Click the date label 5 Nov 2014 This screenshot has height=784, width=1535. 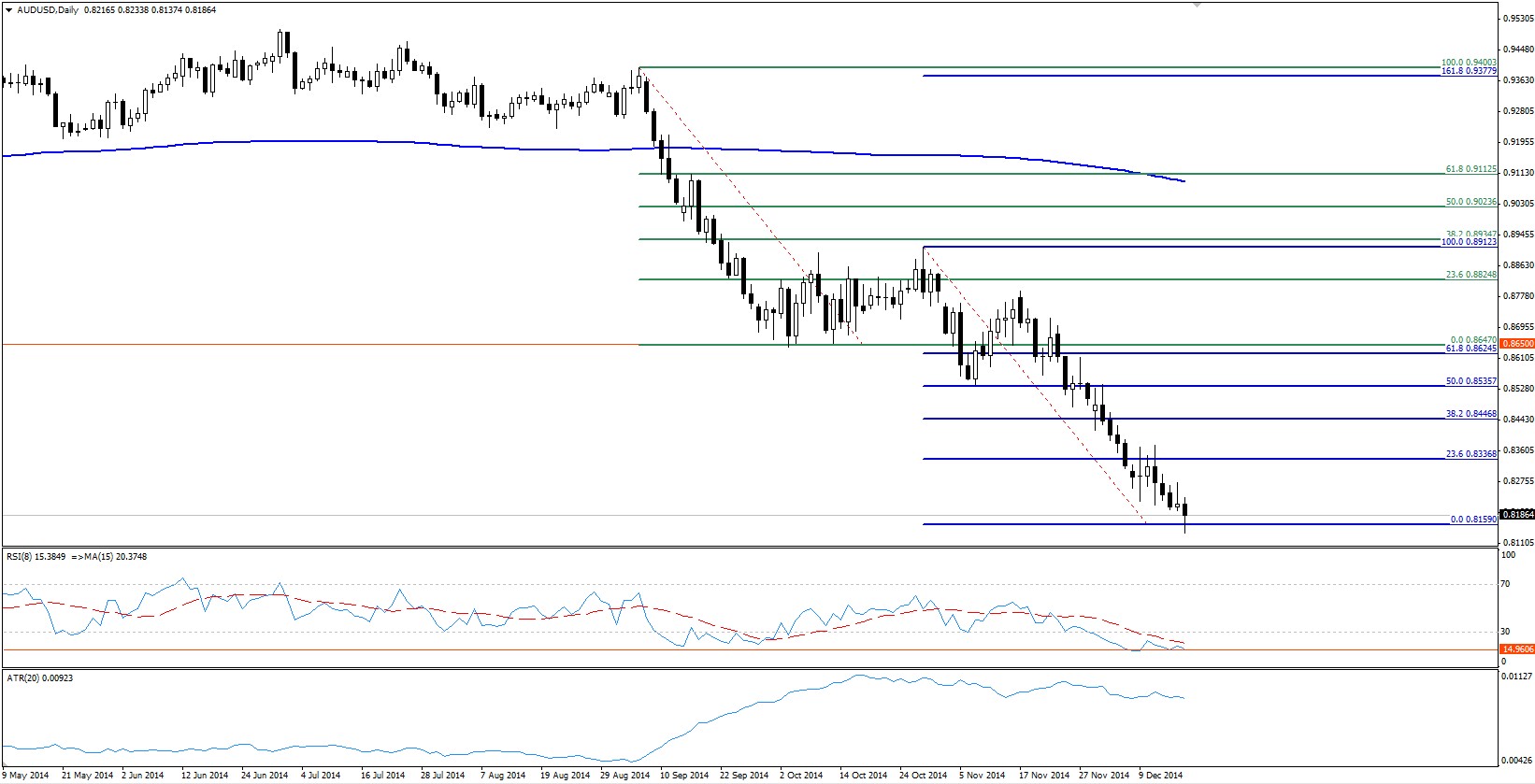click(x=983, y=776)
